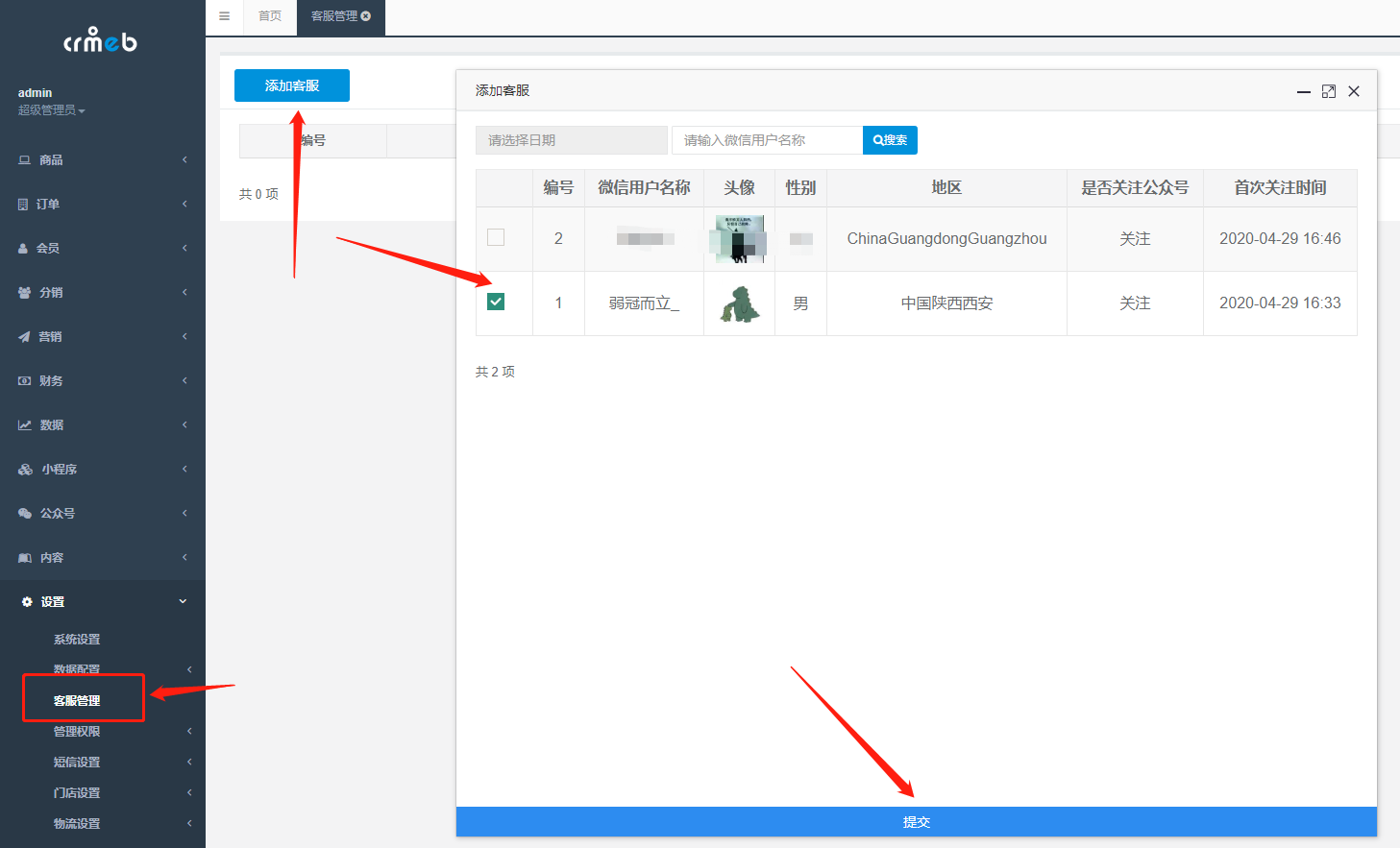This screenshot has height=848, width=1400.
Task: Open 数据配置 in the sidebar
Action: click(77, 670)
